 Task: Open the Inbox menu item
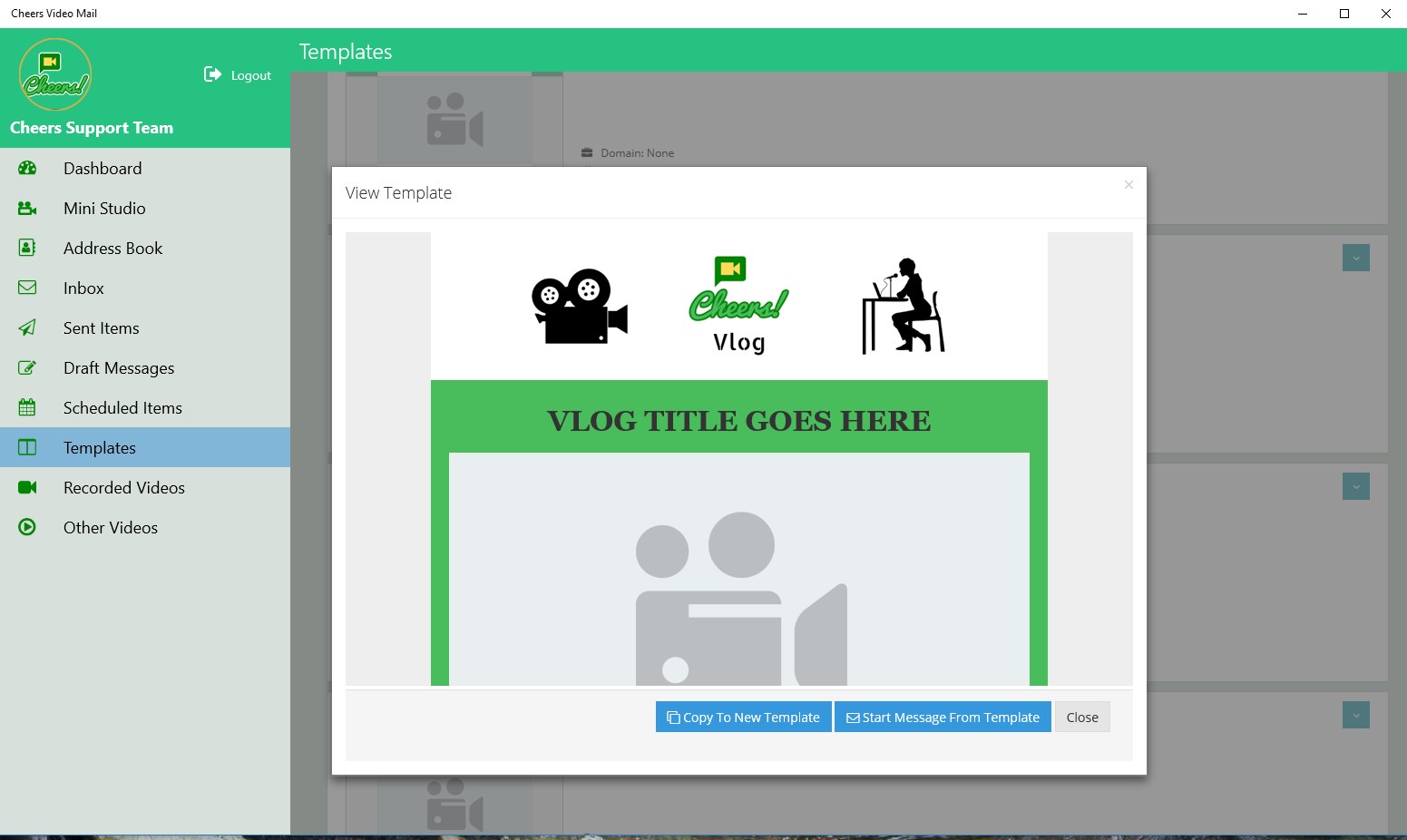(145, 288)
